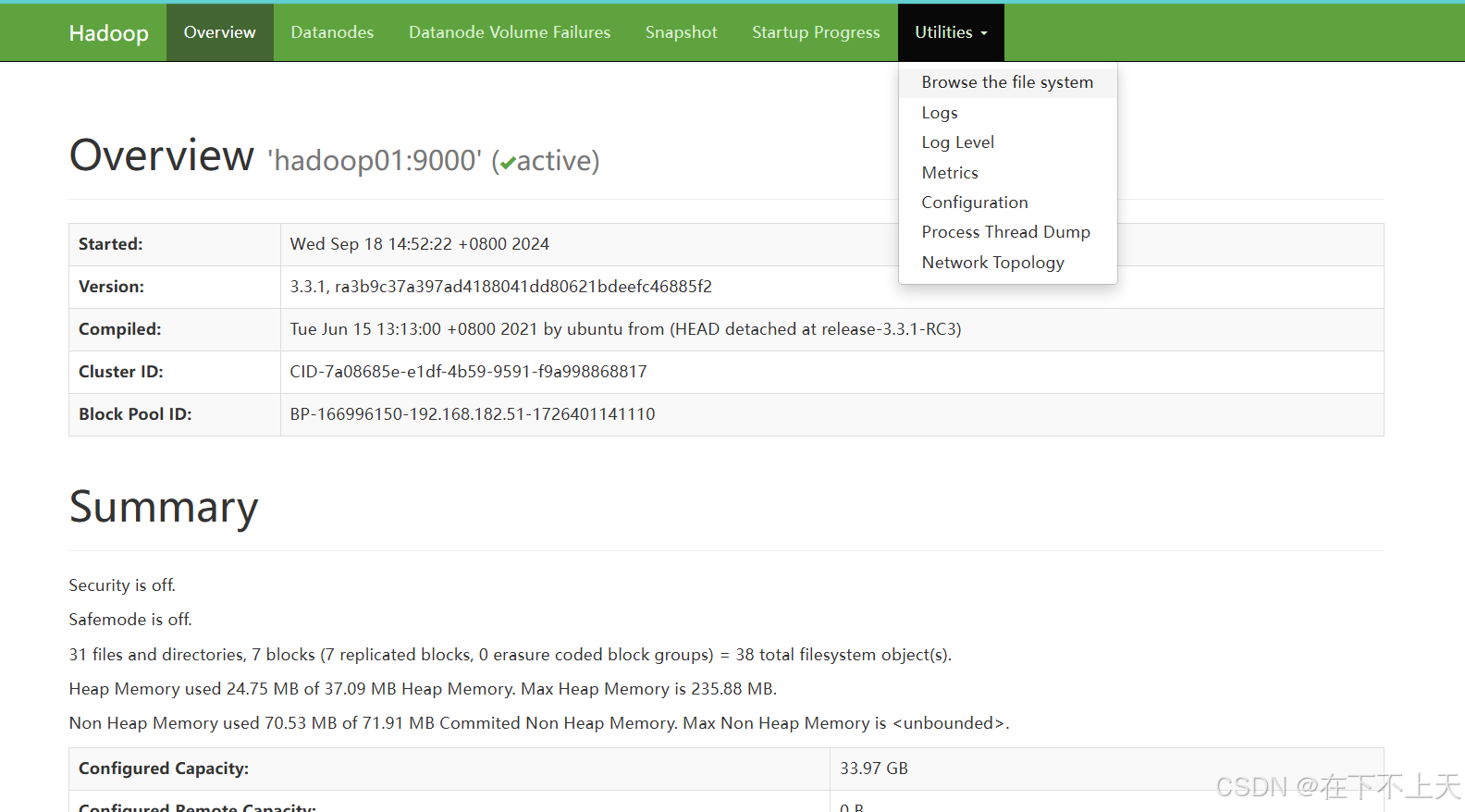Select Network Topology option

coord(992,263)
